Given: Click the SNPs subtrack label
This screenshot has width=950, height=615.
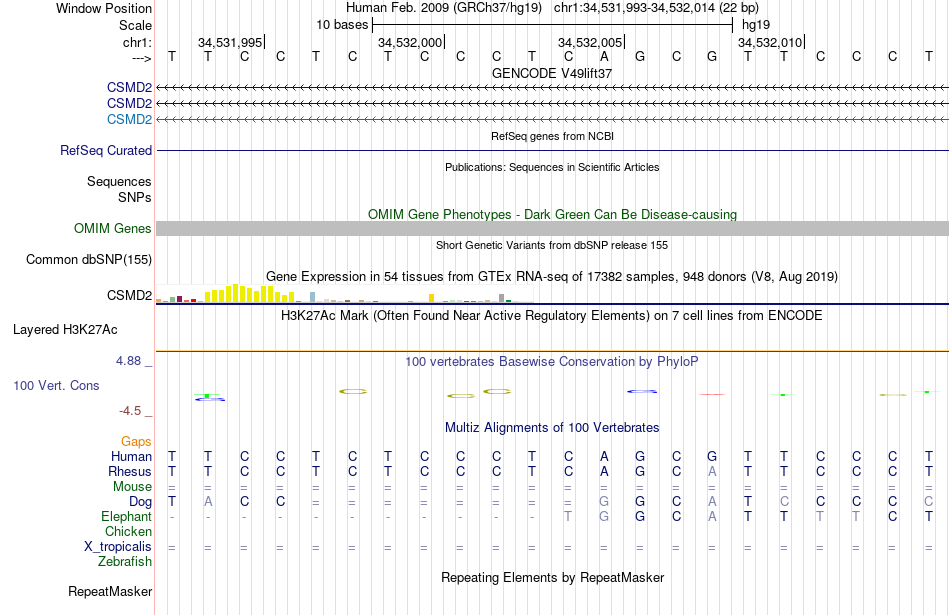Looking at the screenshot, I should point(135,197).
